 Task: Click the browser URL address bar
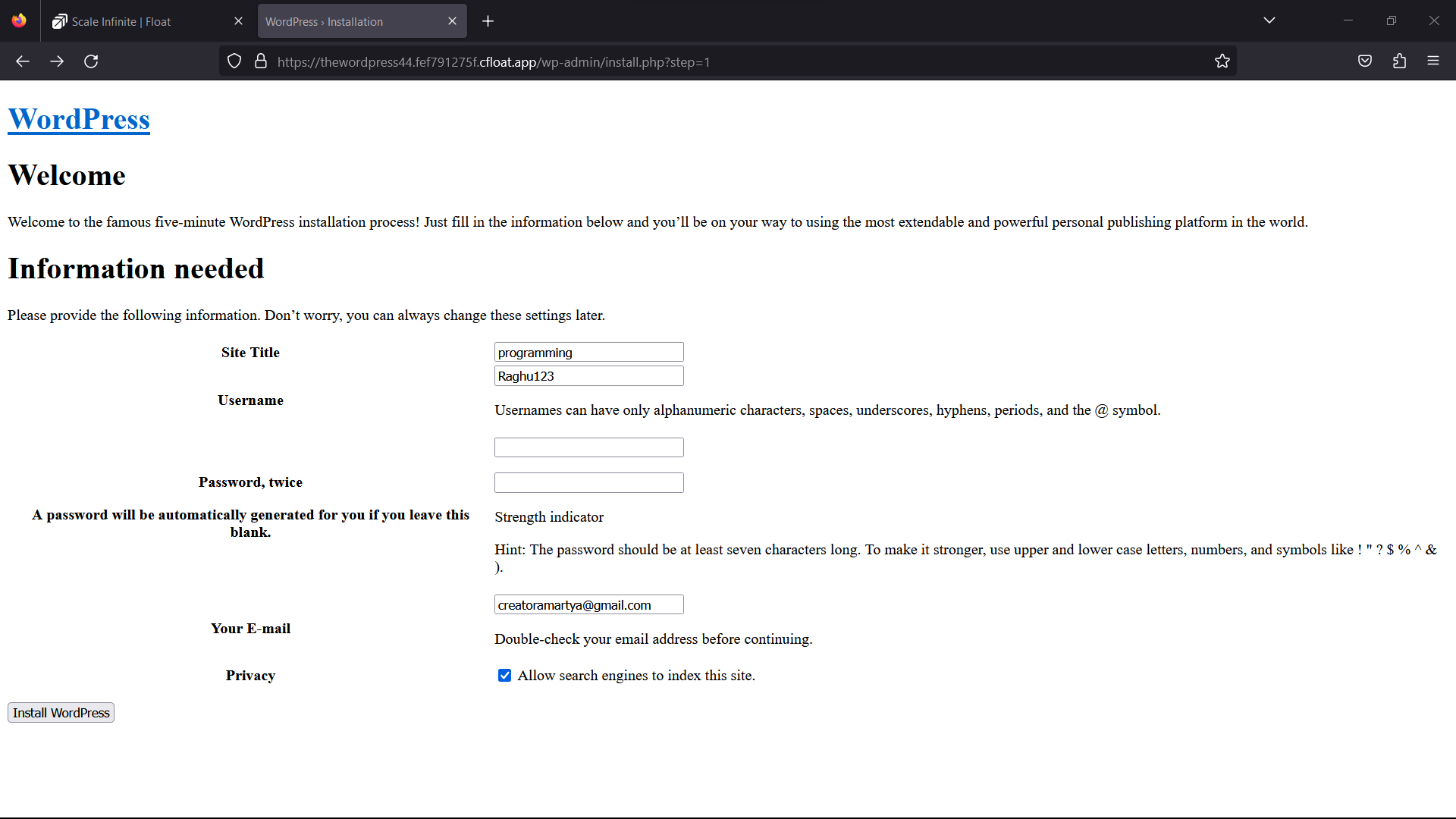click(x=728, y=61)
